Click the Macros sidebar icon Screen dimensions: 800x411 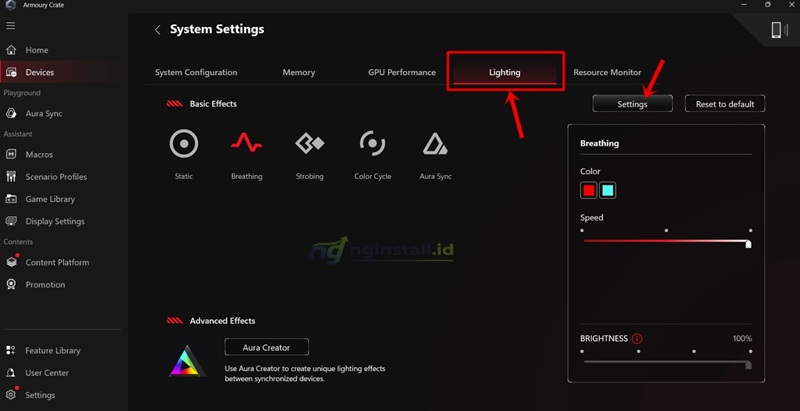point(11,154)
